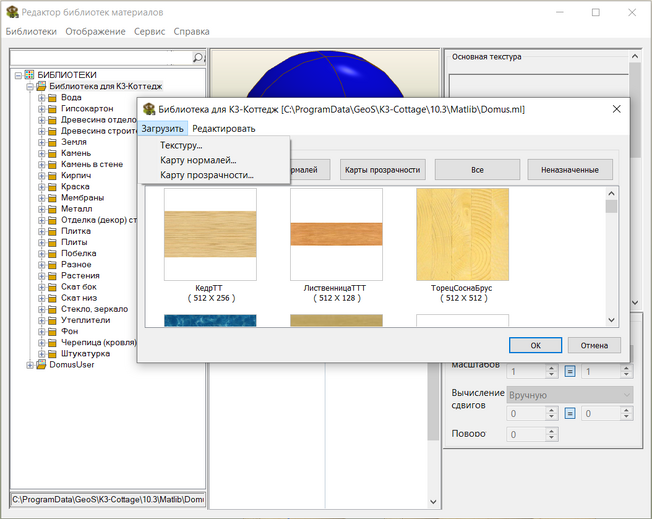Click the Мембраны folder icon
The image size is (652, 519).
coord(52,198)
